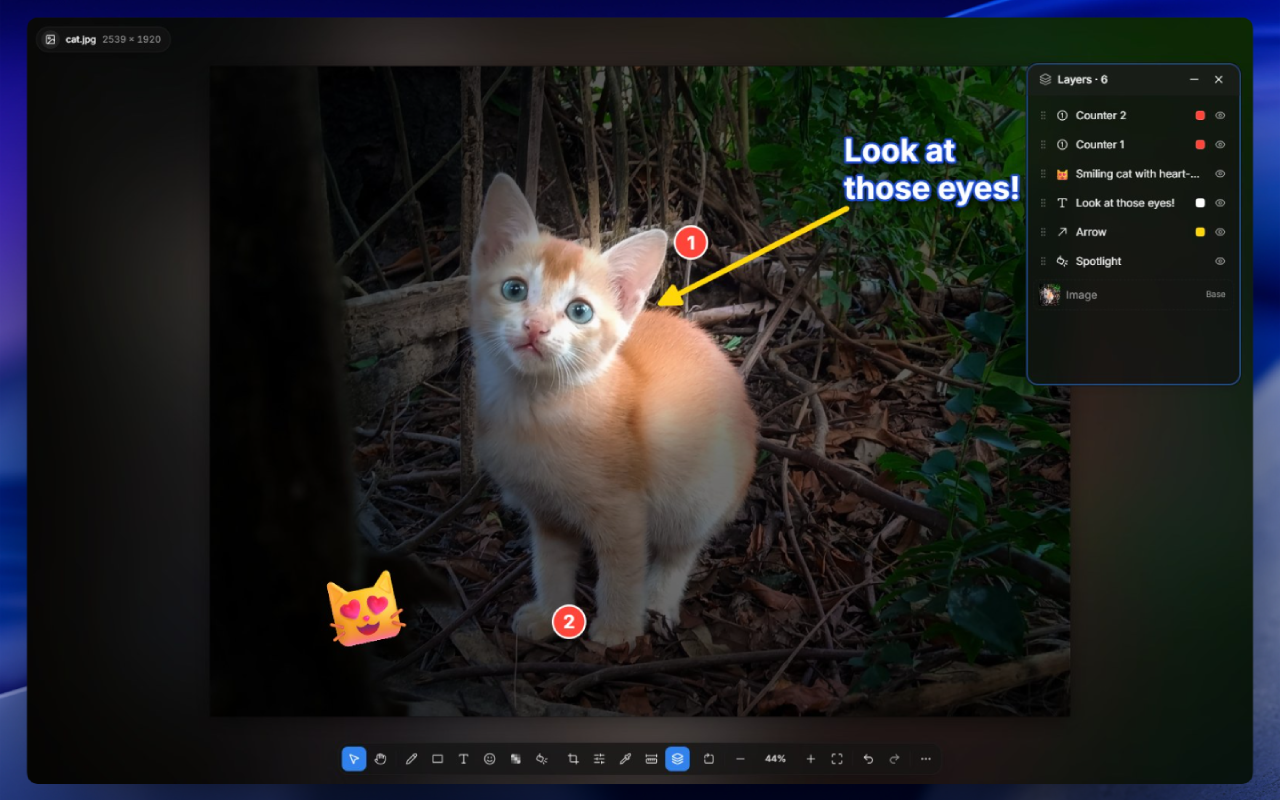
Task: Hide the Counter 1 layer
Action: 1220,144
